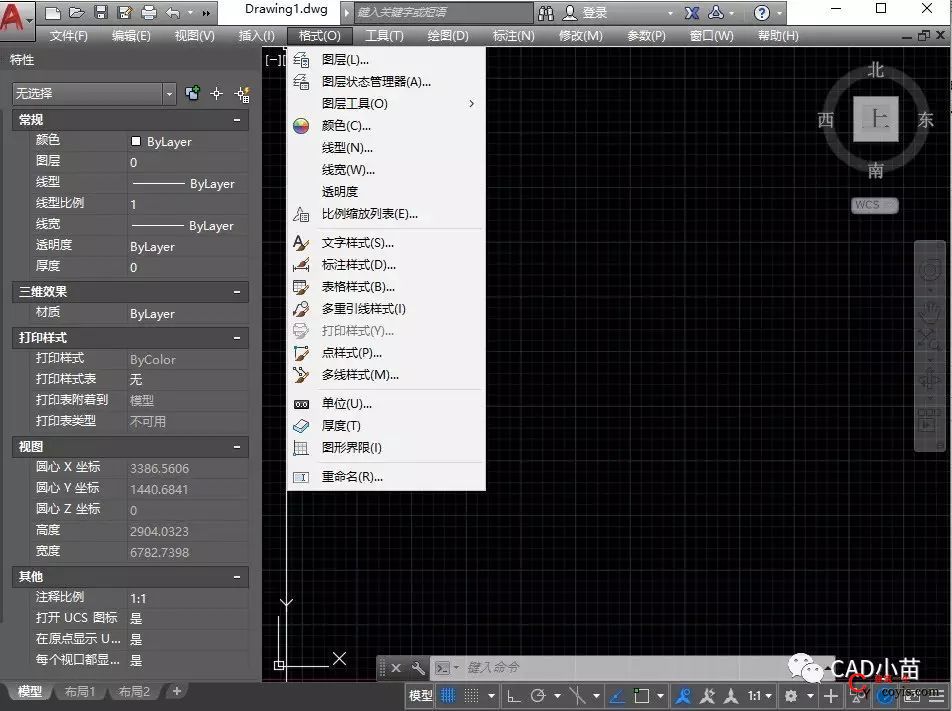This screenshot has width=952, height=711.
Task: Open the 编辑(E) menu
Action: [x=131, y=36]
